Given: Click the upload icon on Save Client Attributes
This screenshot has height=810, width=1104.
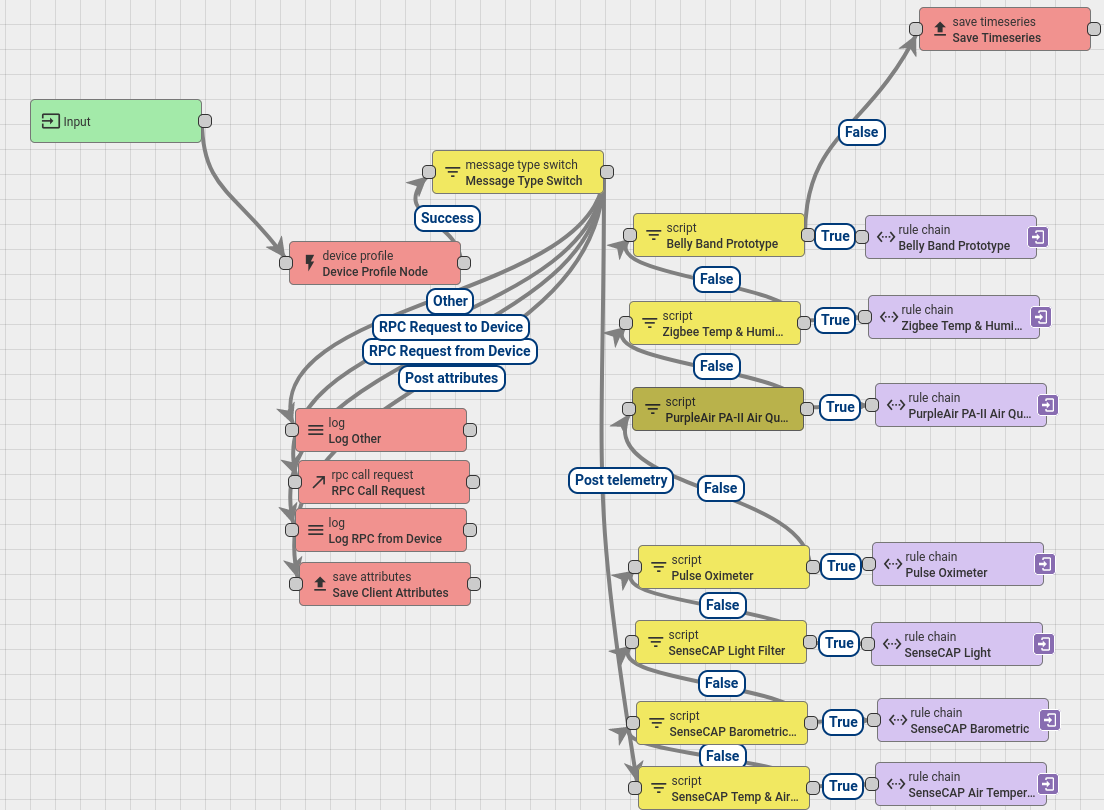Looking at the screenshot, I should pyautogui.click(x=320, y=584).
